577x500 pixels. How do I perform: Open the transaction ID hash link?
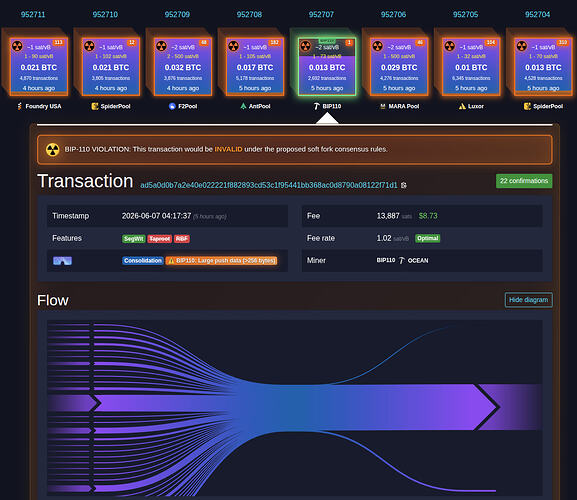269,185
